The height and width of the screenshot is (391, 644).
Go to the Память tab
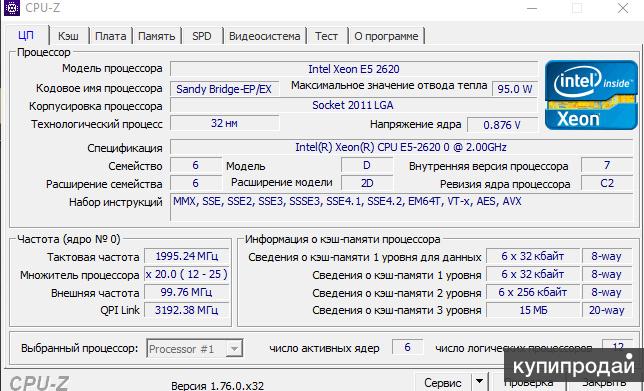point(156,36)
